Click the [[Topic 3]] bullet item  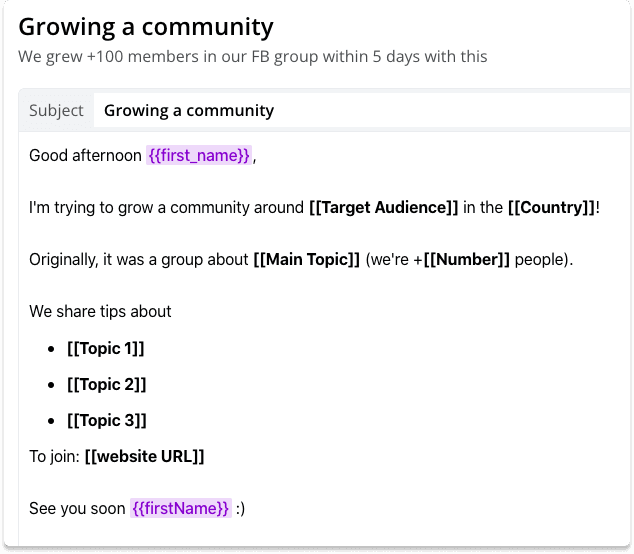[107, 421]
